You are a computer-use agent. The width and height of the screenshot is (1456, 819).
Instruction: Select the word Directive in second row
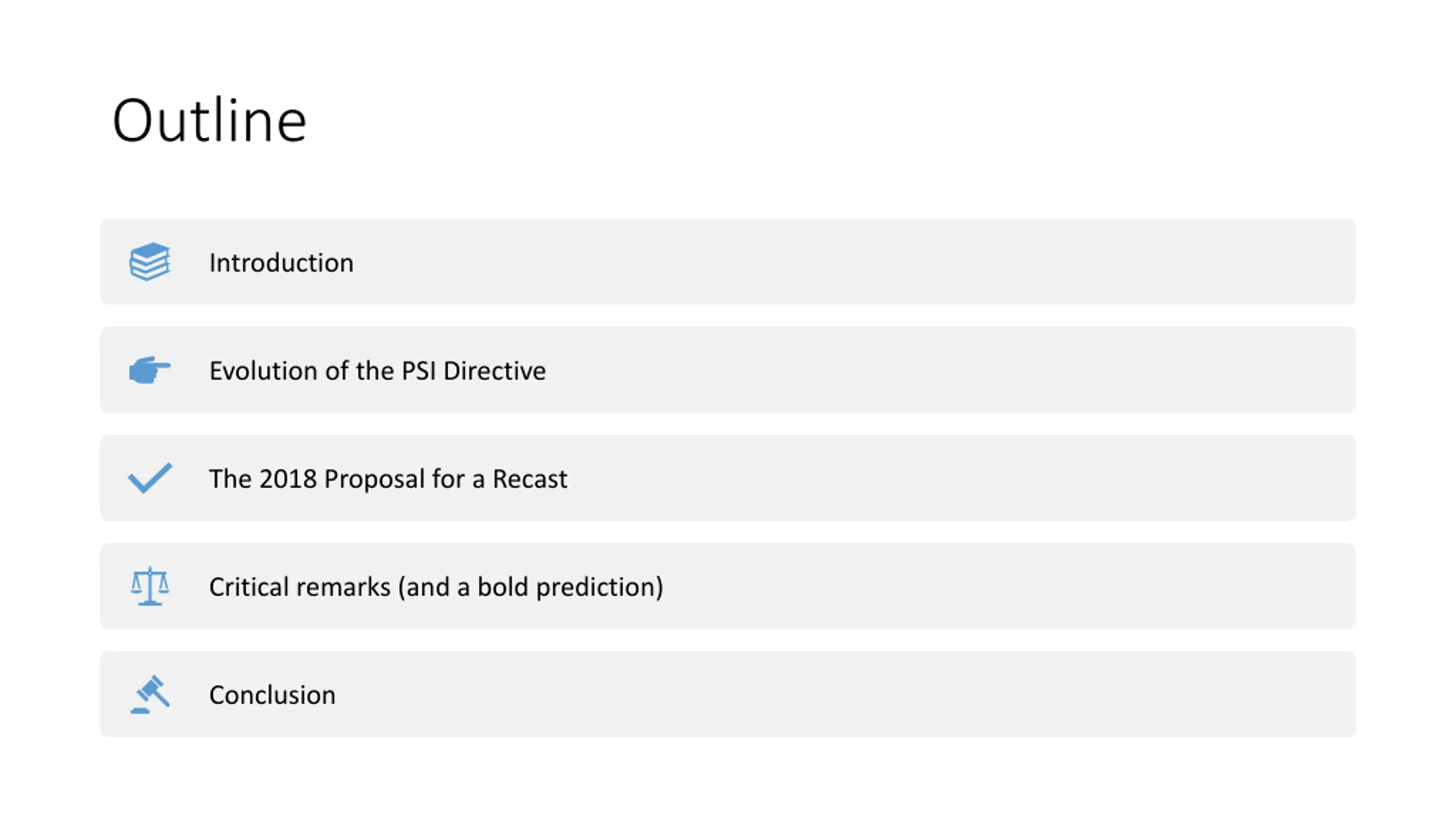pyautogui.click(x=494, y=371)
